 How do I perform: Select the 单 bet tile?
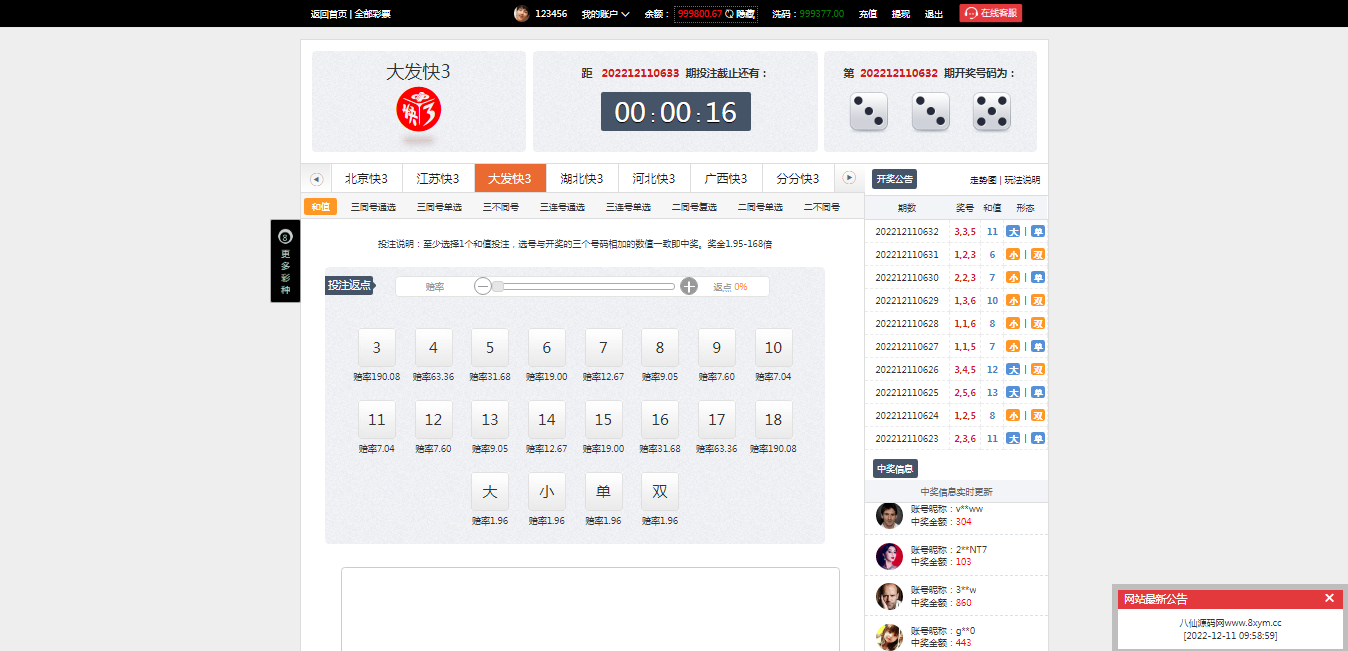[603, 492]
